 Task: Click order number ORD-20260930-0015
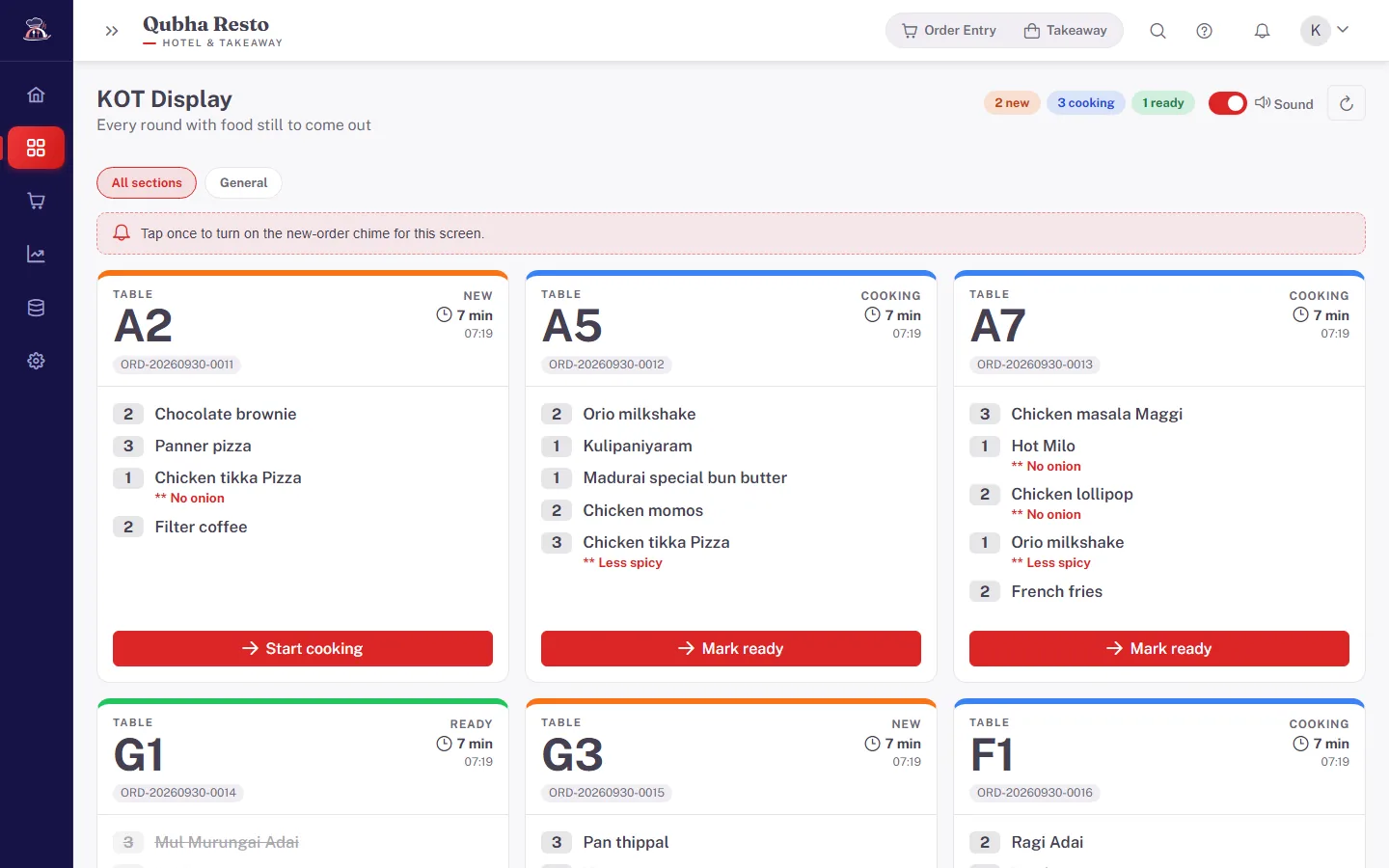click(x=607, y=793)
